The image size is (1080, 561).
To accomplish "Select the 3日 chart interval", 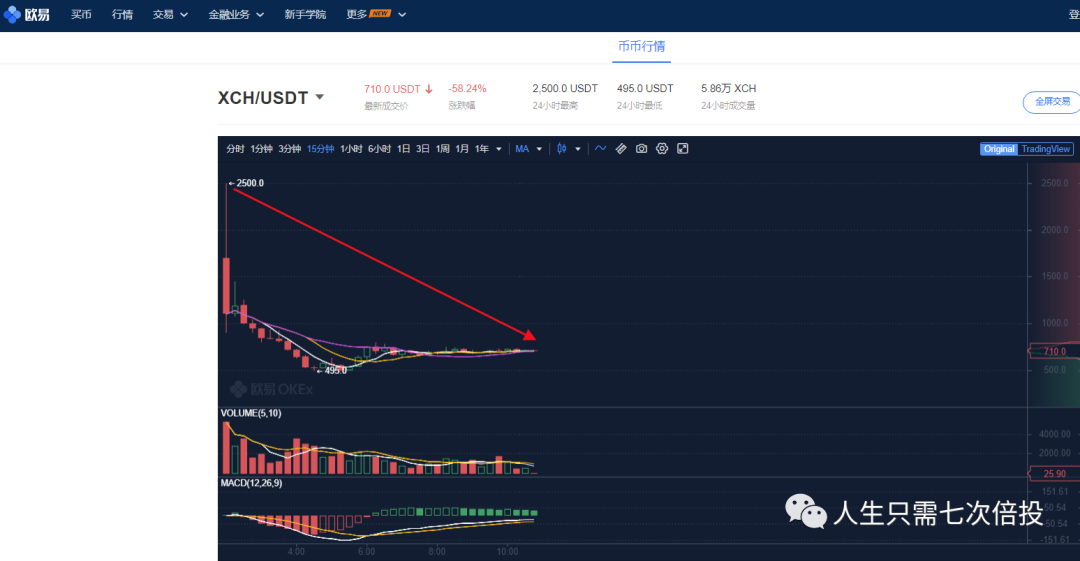I will tap(423, 149).
